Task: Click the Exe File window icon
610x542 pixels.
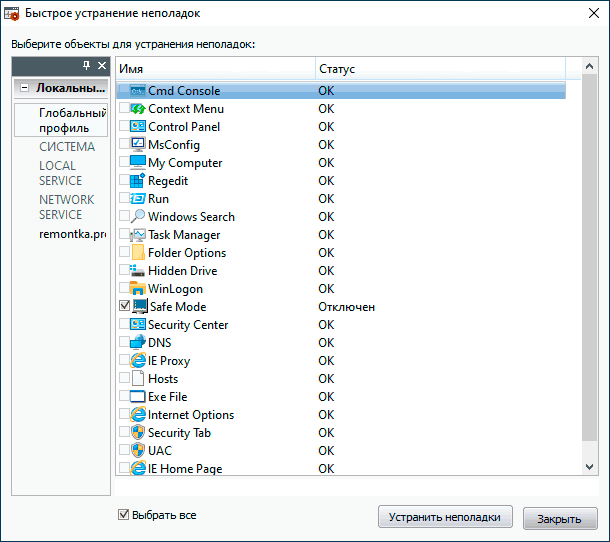Action: (138, 396)
